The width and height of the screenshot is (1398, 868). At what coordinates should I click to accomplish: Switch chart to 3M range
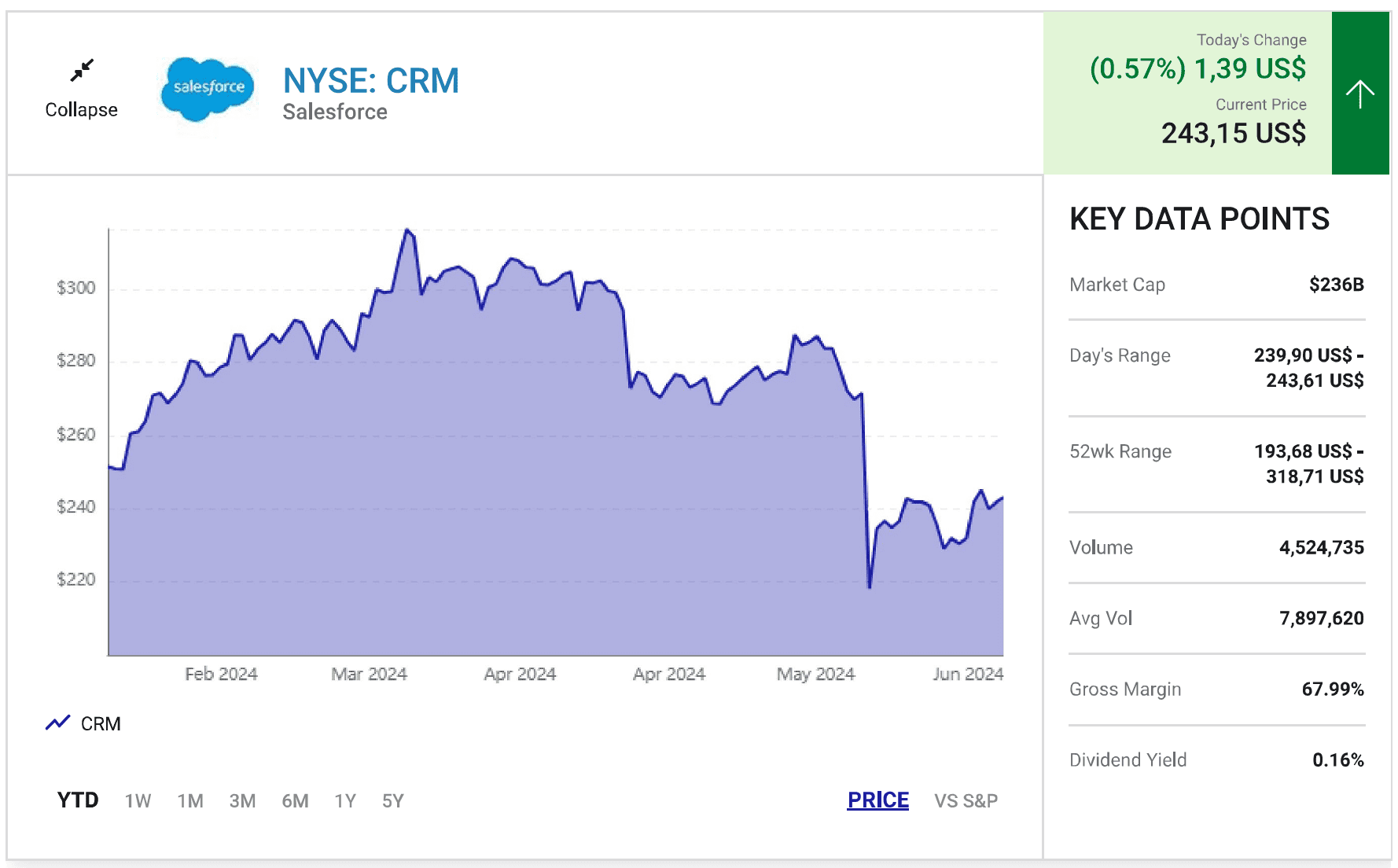pyautogui.click(x=242, y=801)
